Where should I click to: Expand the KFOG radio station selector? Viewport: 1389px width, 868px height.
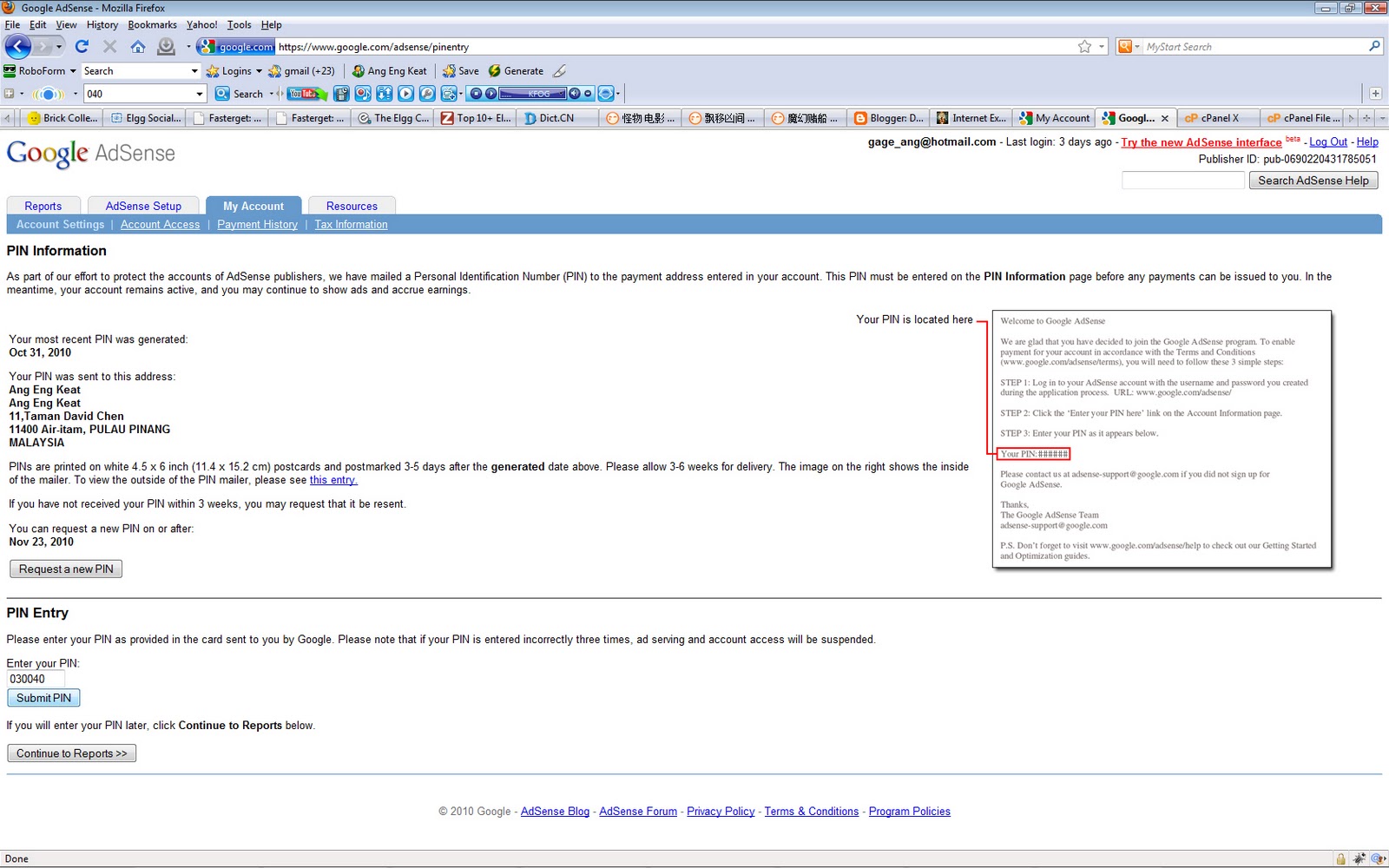[562, 93]
